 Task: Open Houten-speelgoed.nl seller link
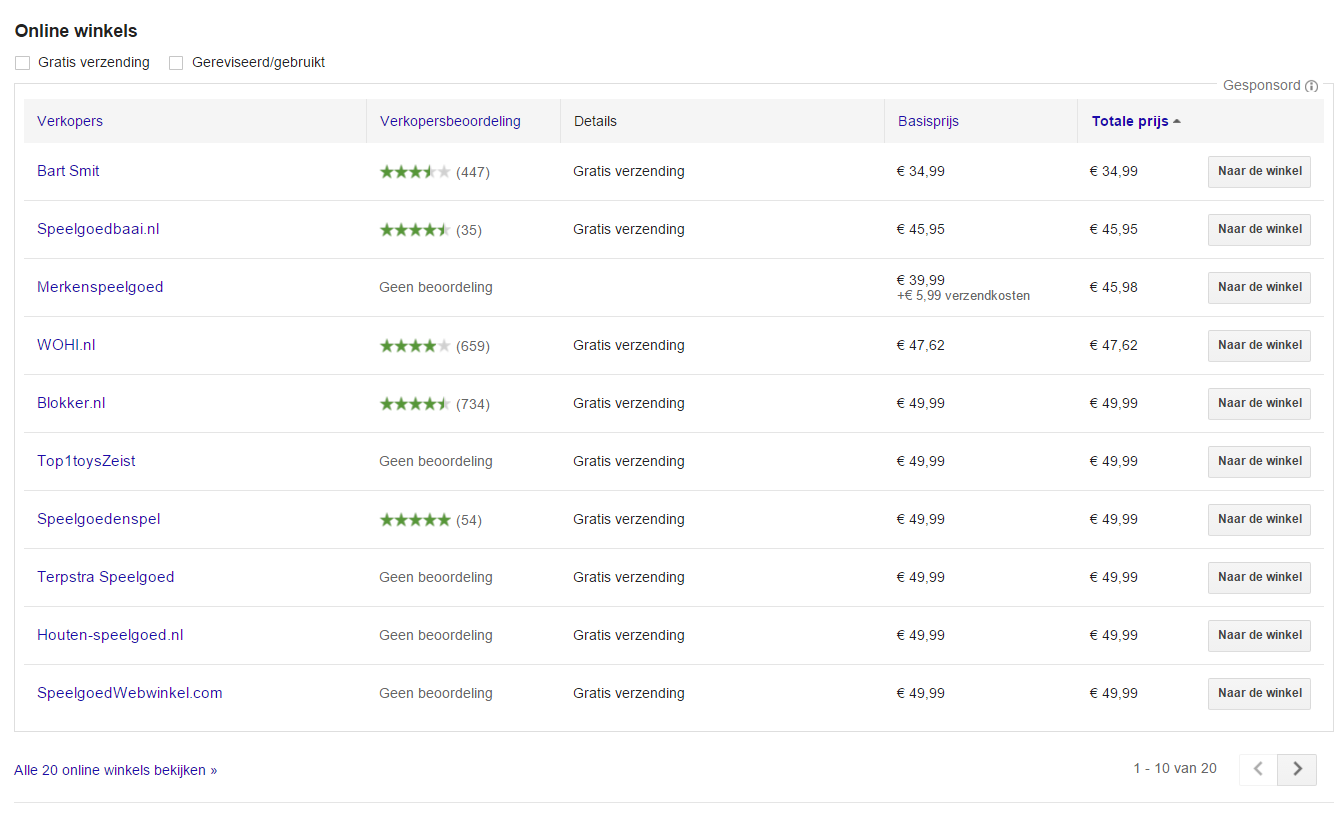(110, 635)
